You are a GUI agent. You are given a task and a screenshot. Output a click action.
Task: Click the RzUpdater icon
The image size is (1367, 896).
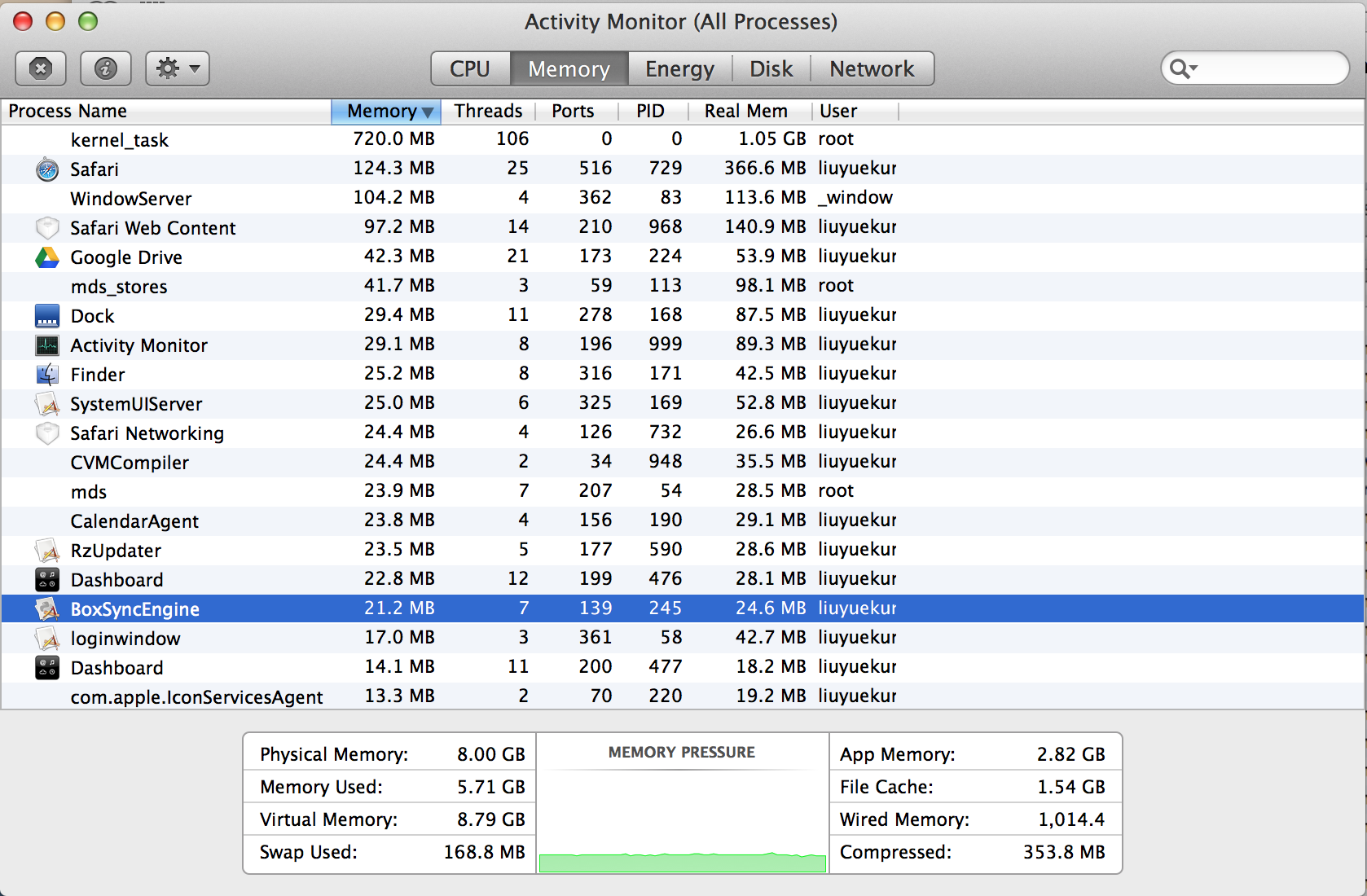click(x=47, y=551)
